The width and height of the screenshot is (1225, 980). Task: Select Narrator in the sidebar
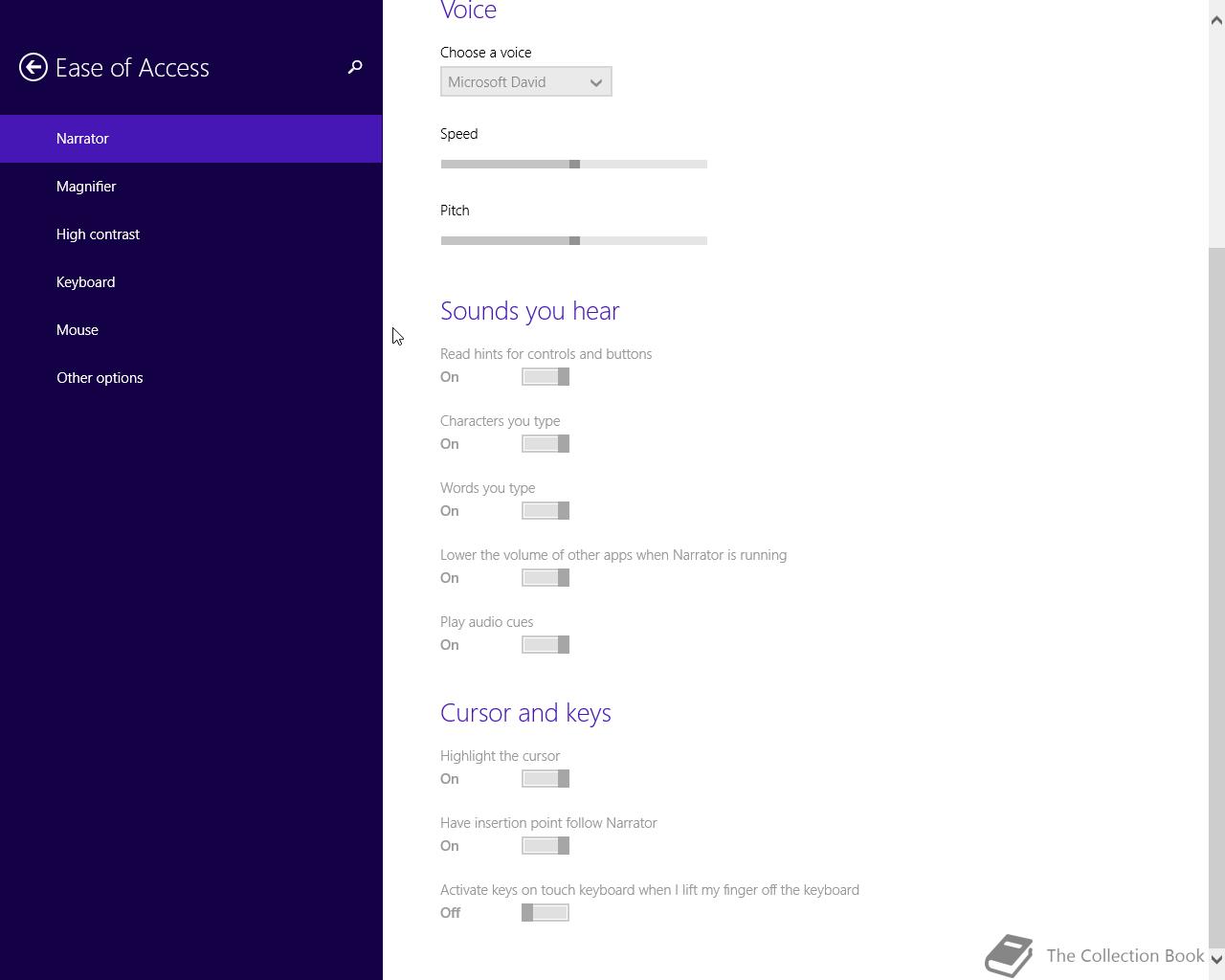pos(191,139)
